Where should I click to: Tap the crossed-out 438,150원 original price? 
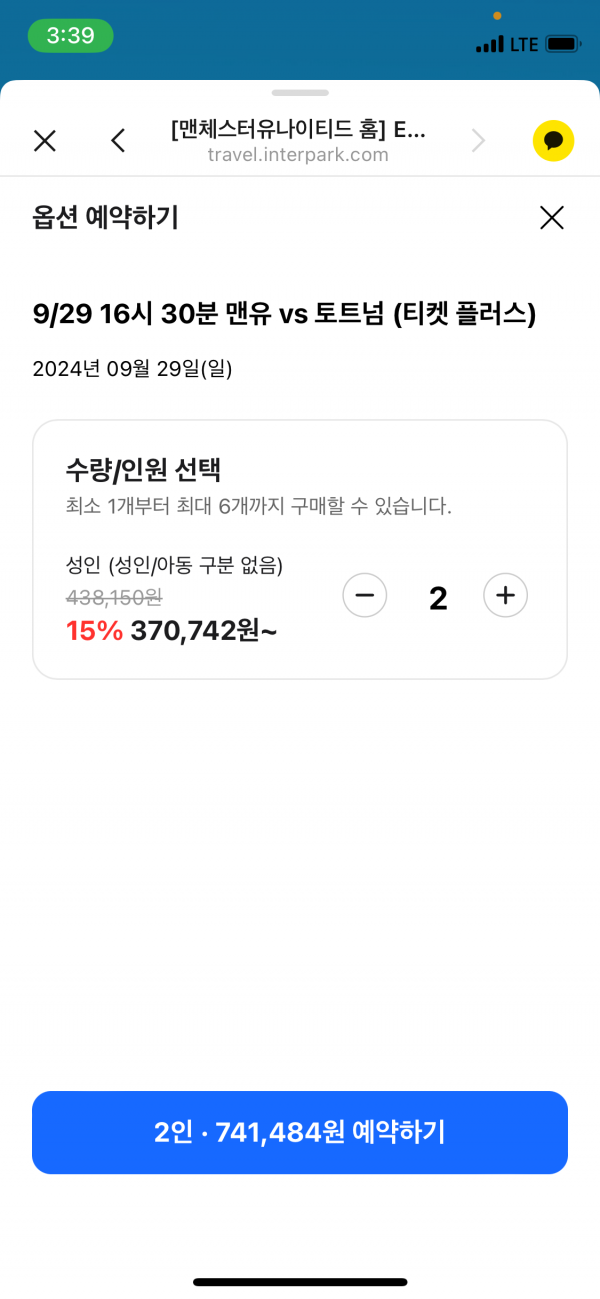114,598
